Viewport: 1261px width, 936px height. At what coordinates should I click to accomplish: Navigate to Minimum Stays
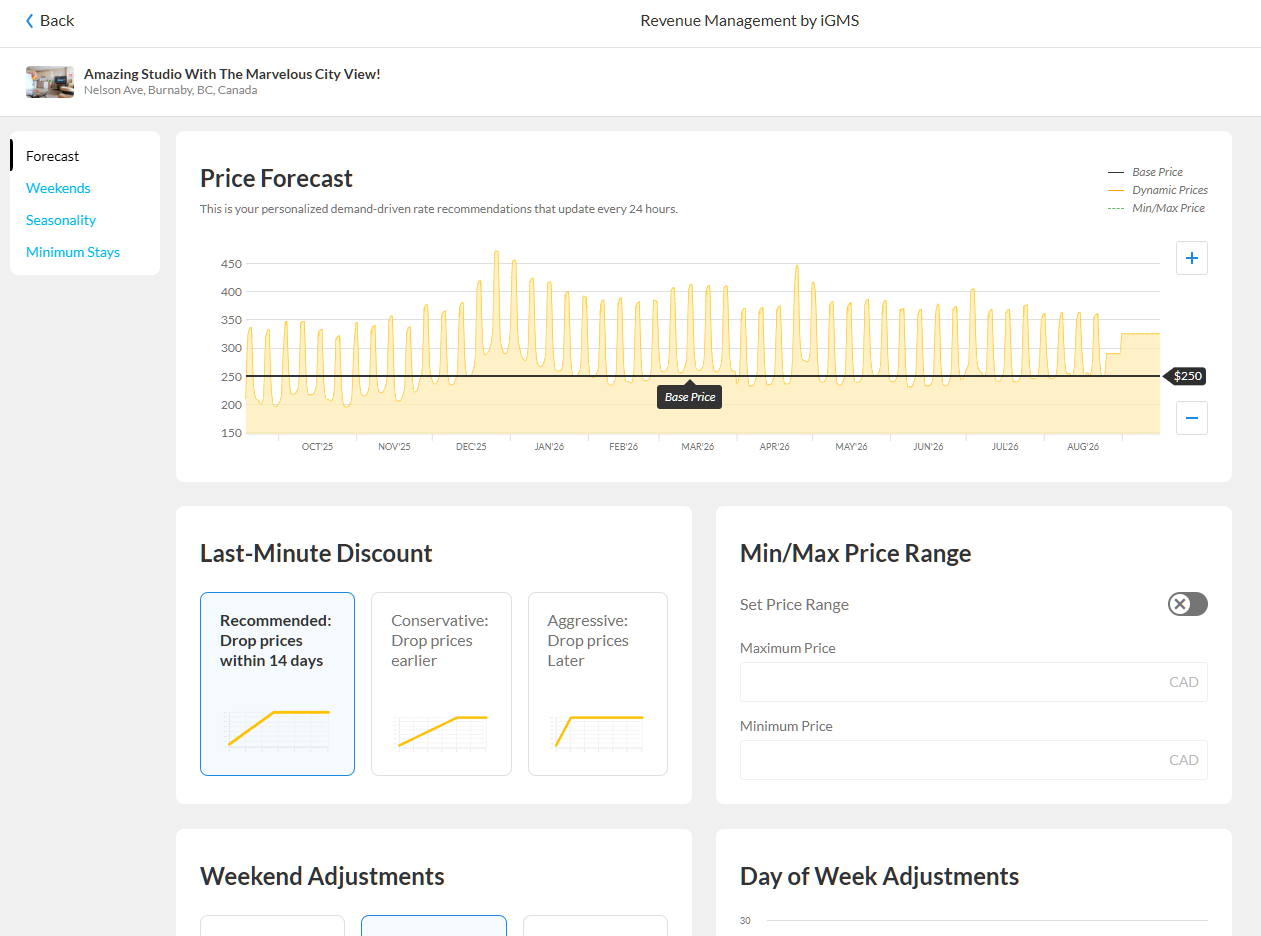(x=73, y=252)
